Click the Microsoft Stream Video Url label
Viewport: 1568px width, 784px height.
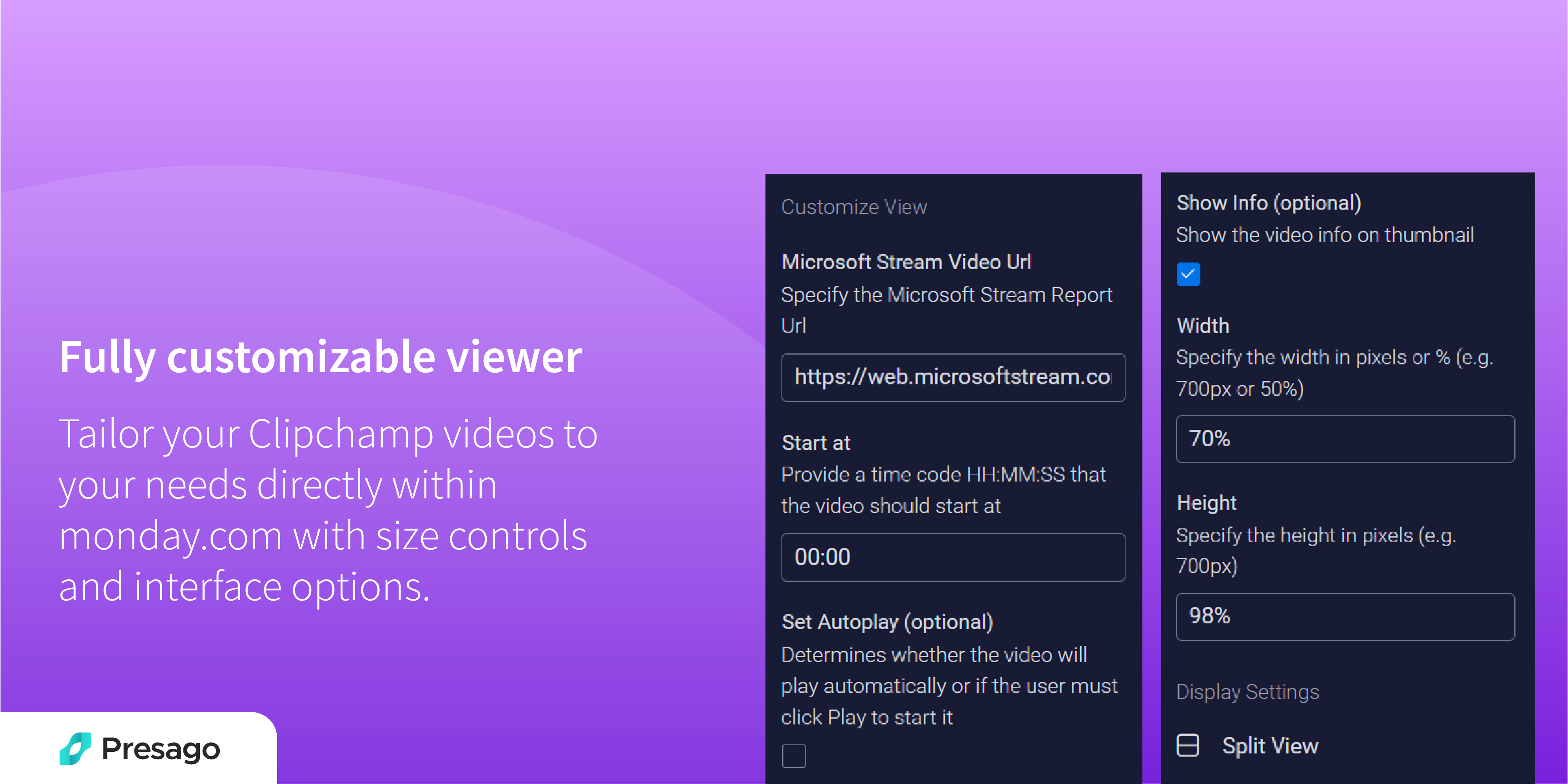pyautogui.click(x=906, y=263)
